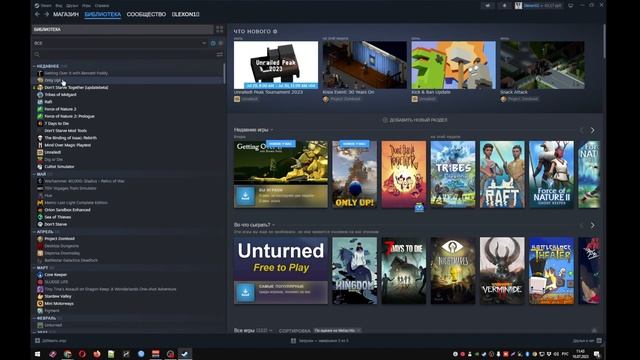The image size is (640, 360).
Task: Open the Tribes of Midgard cover
Action: 453,174
